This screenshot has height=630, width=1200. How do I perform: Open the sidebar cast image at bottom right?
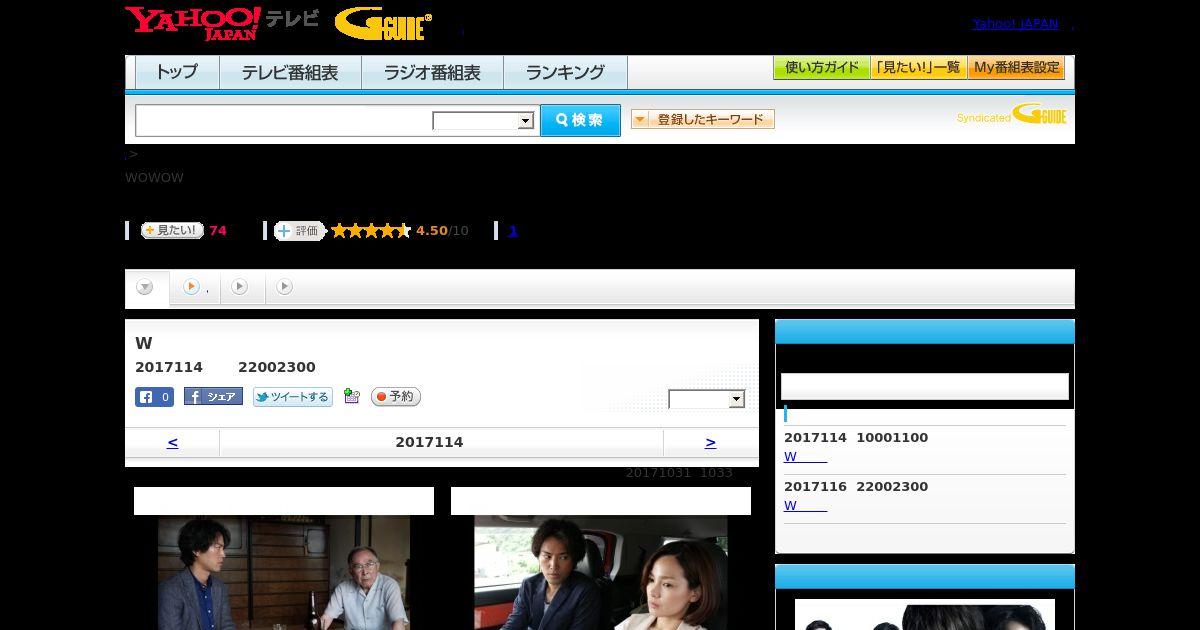click(925, 614)
